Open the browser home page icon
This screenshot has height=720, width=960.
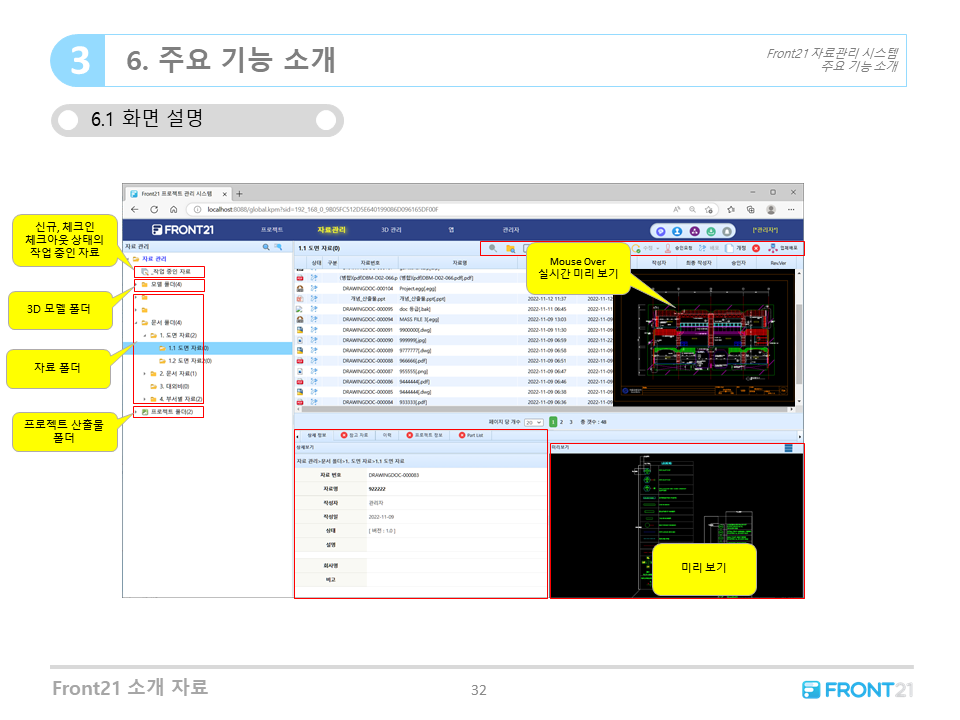point(173,209)
